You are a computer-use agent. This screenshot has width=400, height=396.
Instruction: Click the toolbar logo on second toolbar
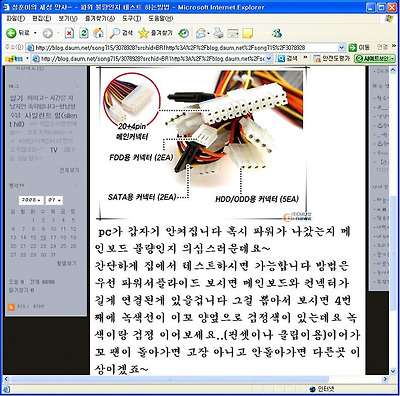(14, 59)
